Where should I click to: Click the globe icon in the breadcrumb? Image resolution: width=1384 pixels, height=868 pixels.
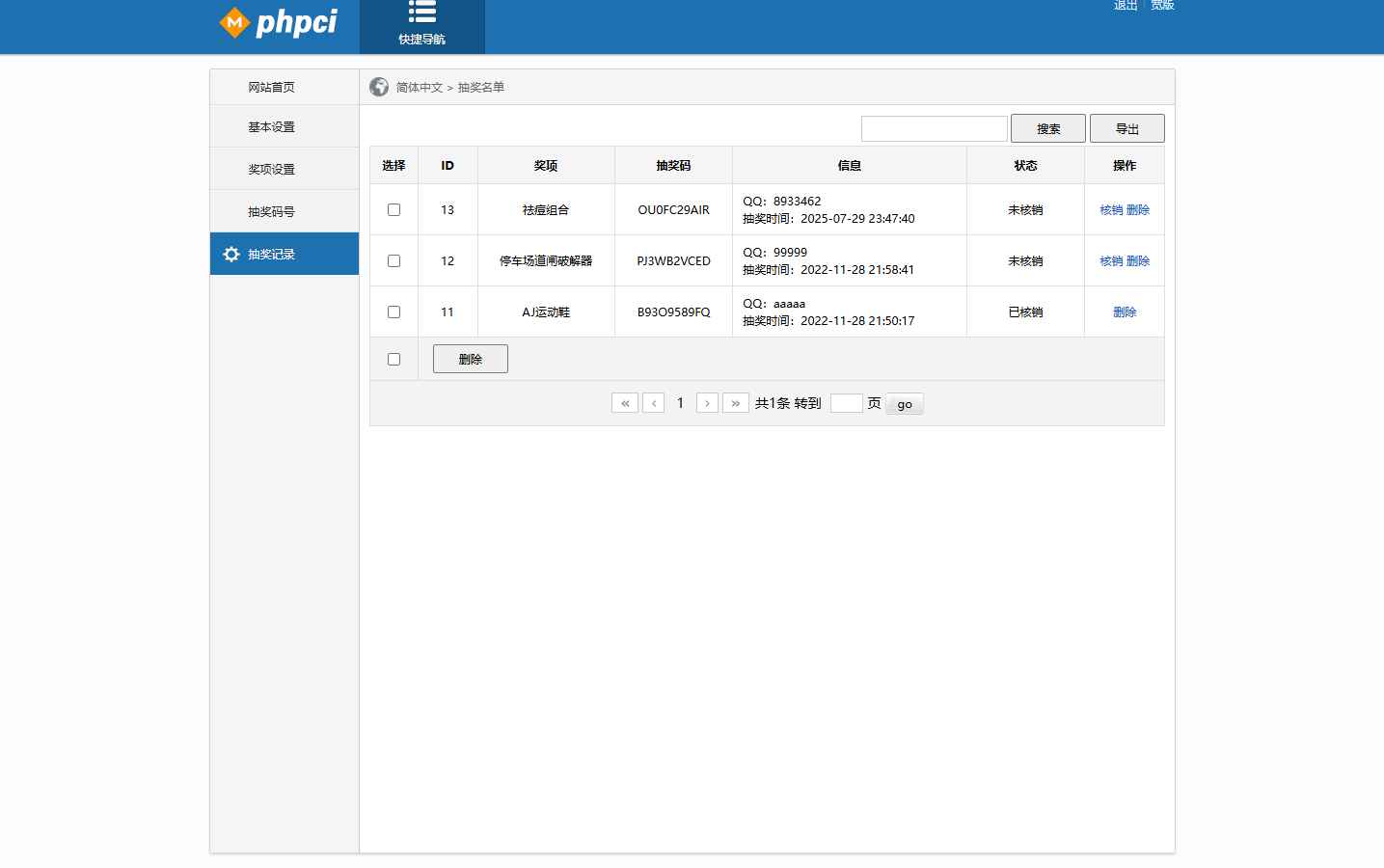378,86
